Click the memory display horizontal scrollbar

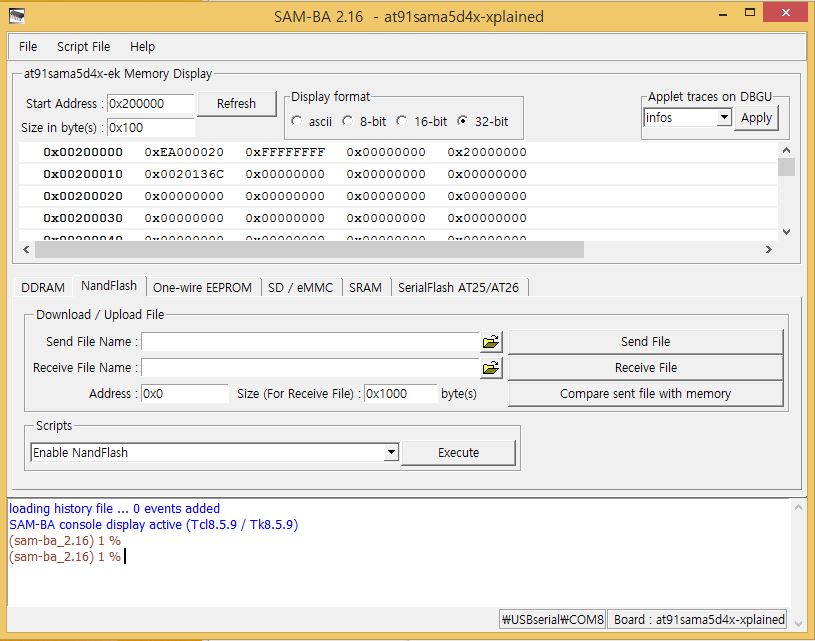pyautogui.click(x=300, y=249)
